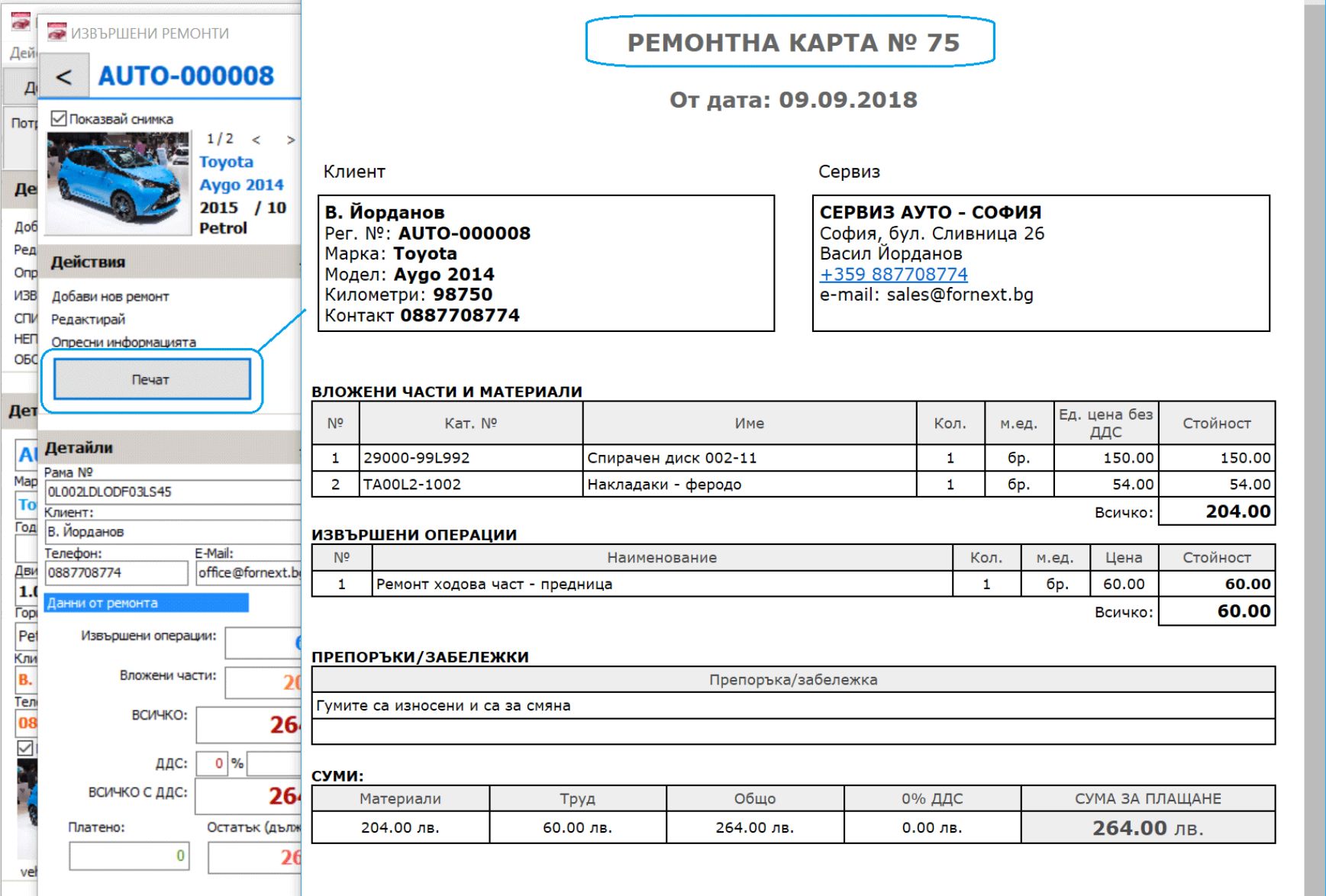Click the Платено amount field

(129, 856)
